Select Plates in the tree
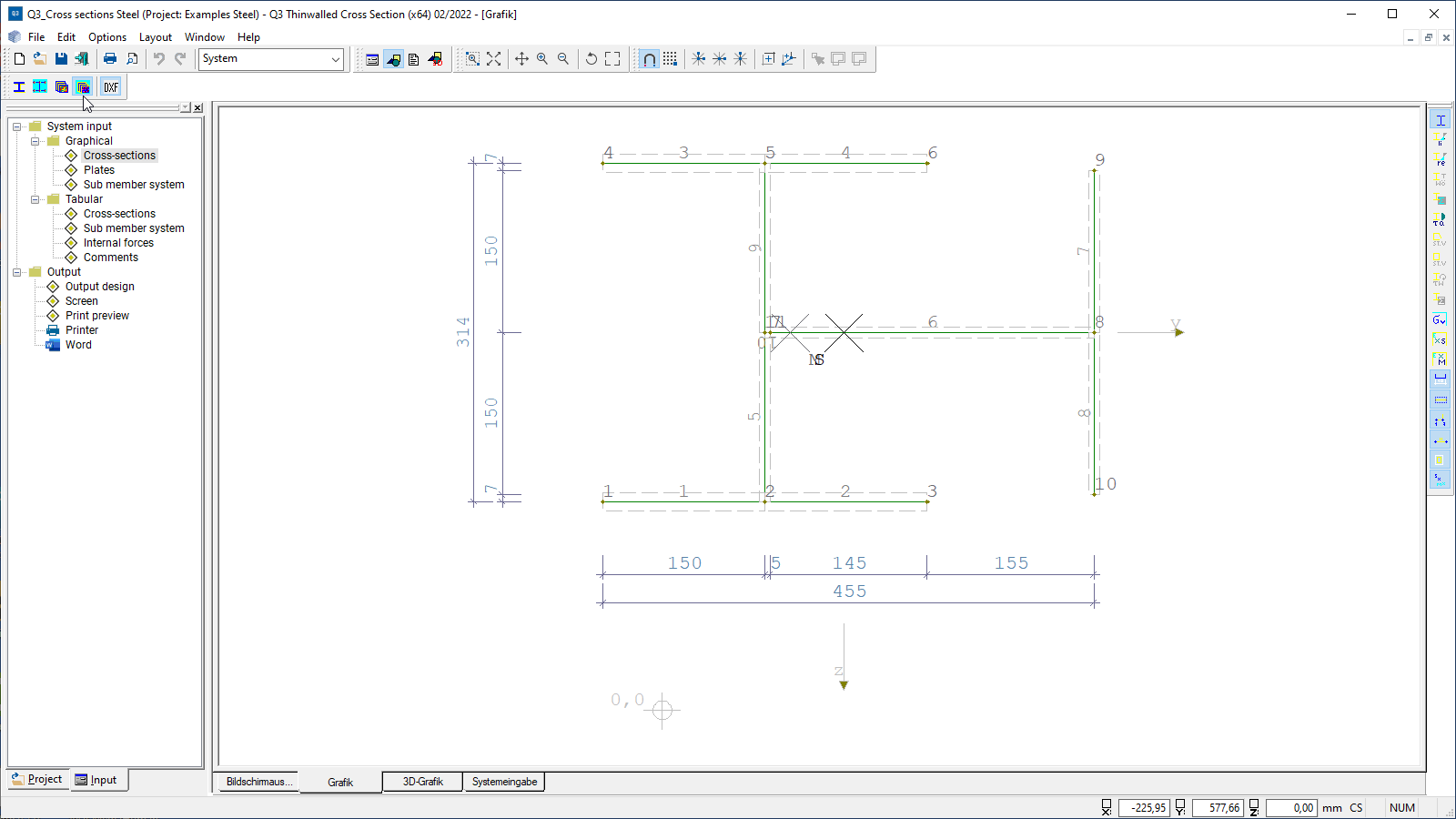Viewport: 1456px width, 819px height. coord(99,170)
